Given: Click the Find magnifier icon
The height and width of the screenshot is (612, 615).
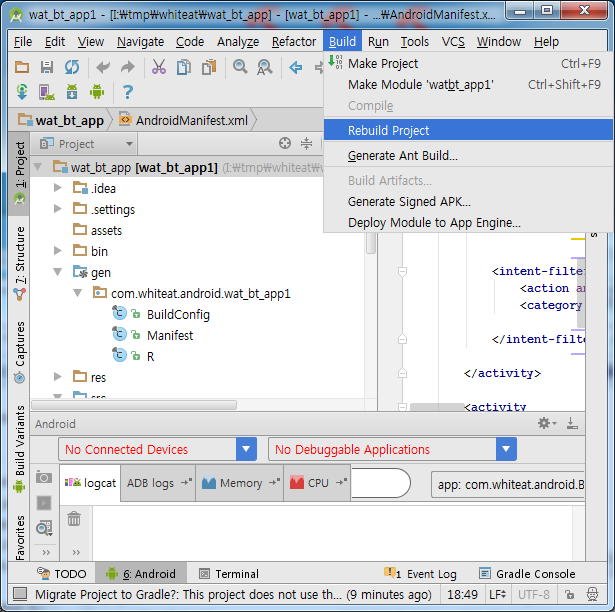Looking at the screenshot, I should click(240, 67).
